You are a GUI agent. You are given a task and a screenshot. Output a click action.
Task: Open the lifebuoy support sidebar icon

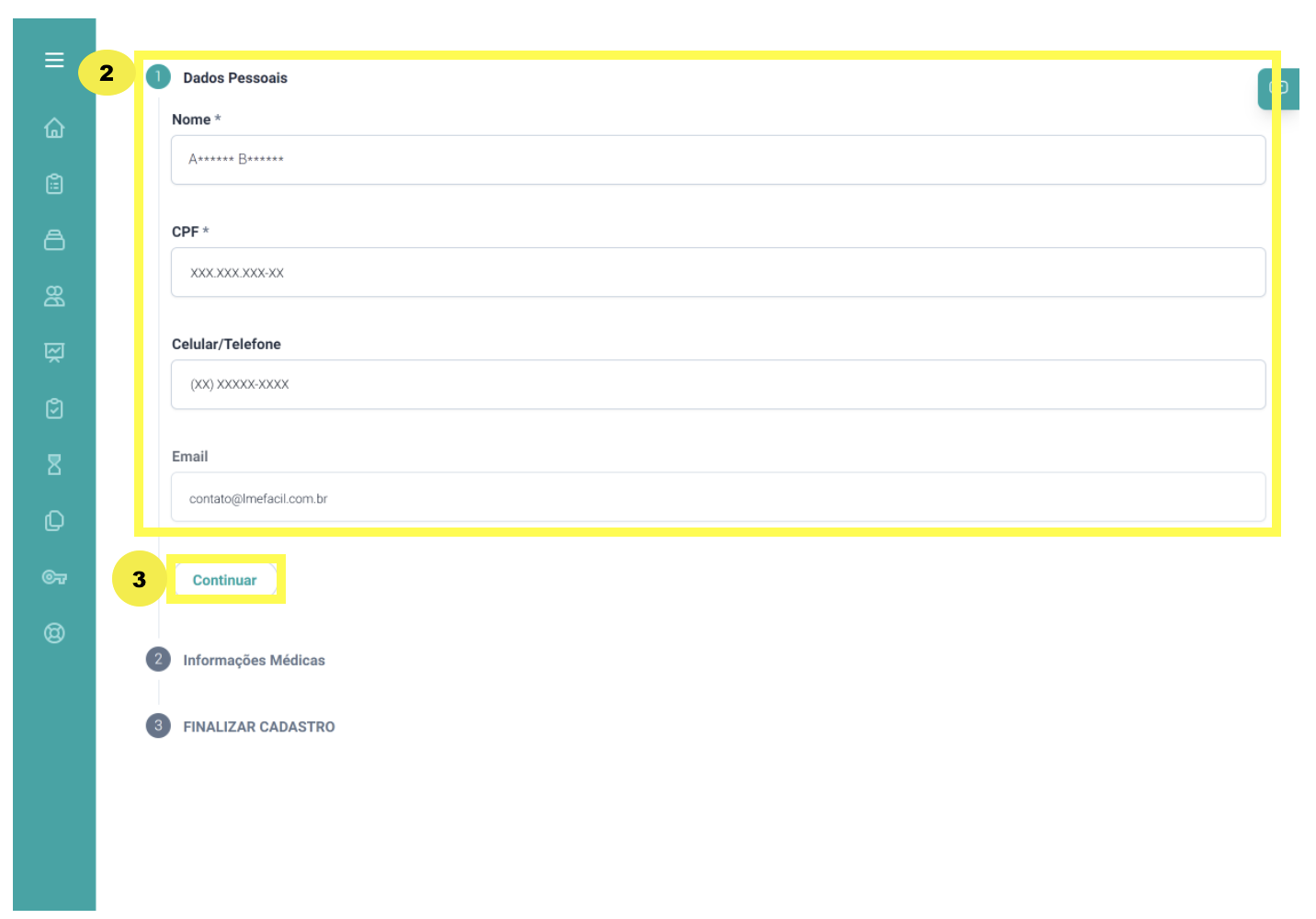coord(54,633)
